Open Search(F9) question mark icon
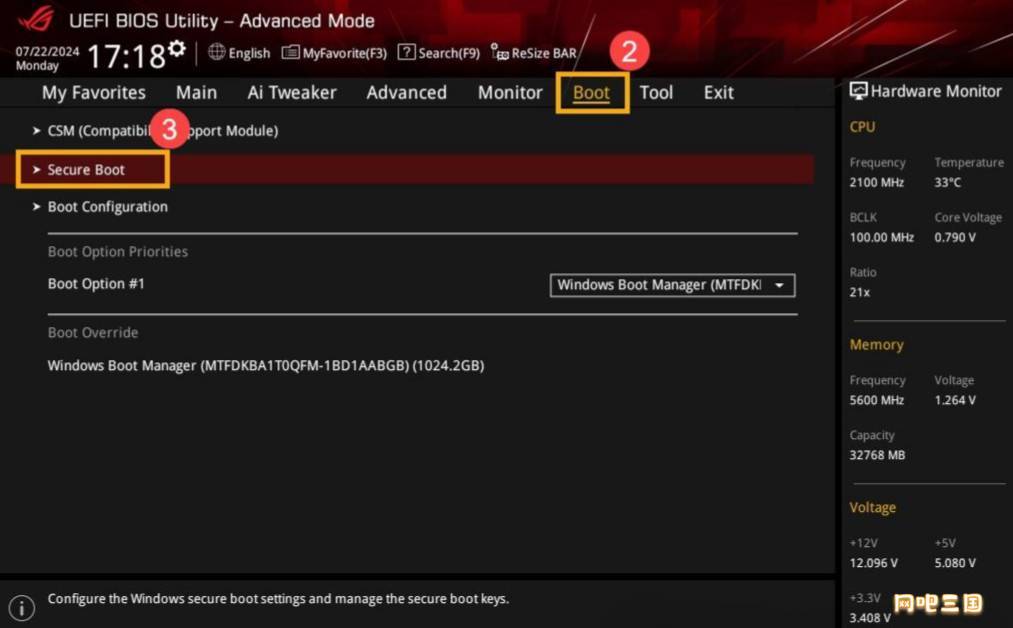Viewport: 1013px width, 628px height. pyautogui.click(x=406, y=53)
